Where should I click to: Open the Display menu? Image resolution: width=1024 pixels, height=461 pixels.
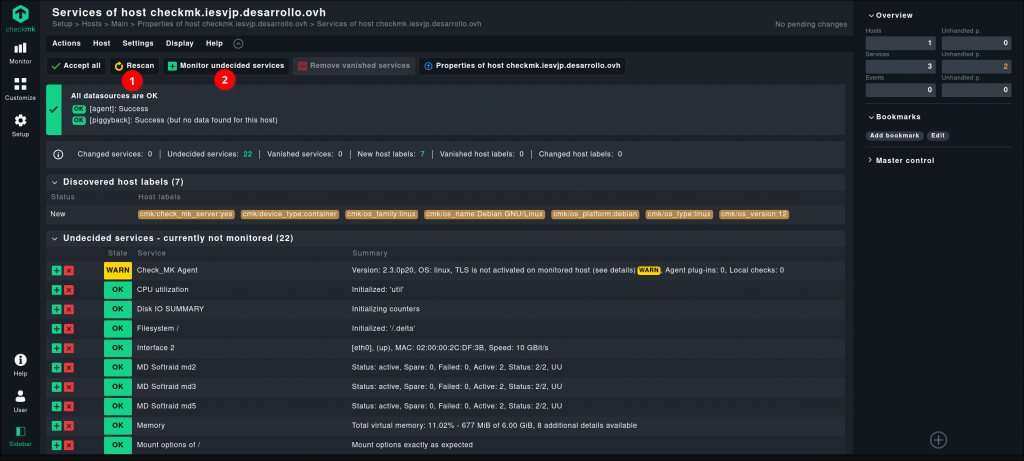coord(180,44)
